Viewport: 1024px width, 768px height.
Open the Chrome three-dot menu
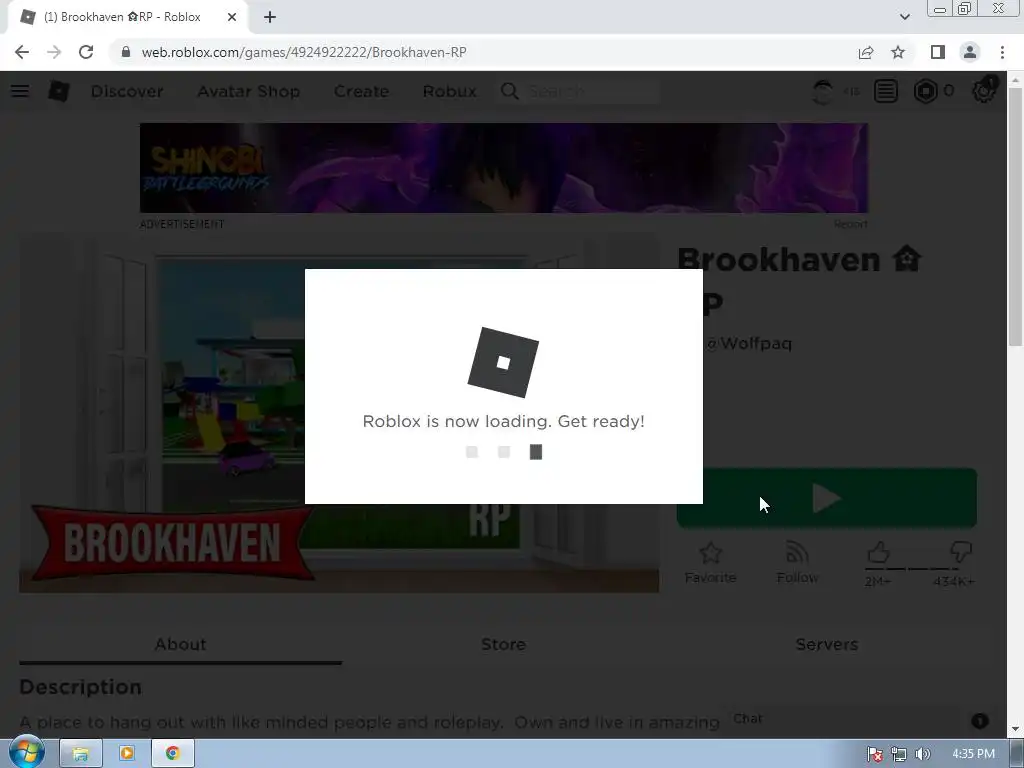coord(1002,52)
